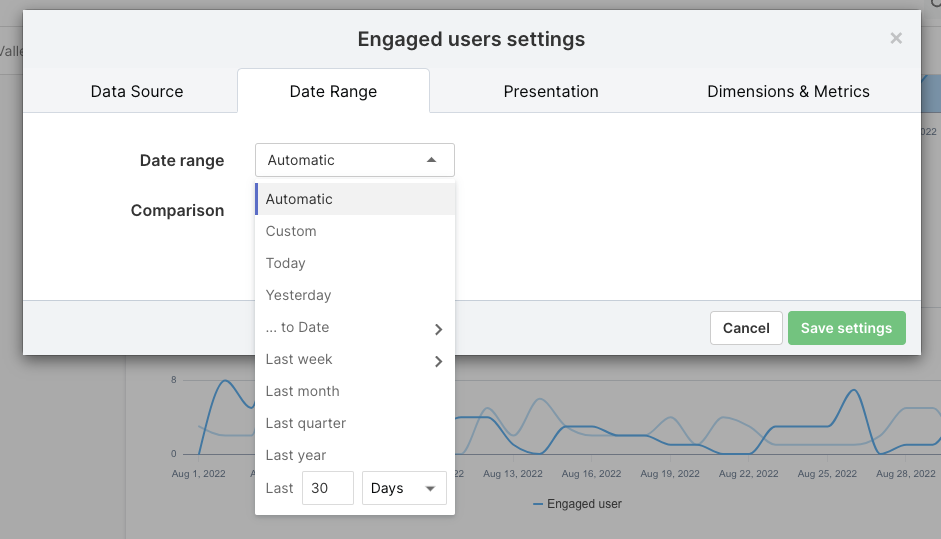The image size is (941, 539).
Task: Expand the Last week submenu chevron
Action: pyautogui.click(x=438, y=361)
